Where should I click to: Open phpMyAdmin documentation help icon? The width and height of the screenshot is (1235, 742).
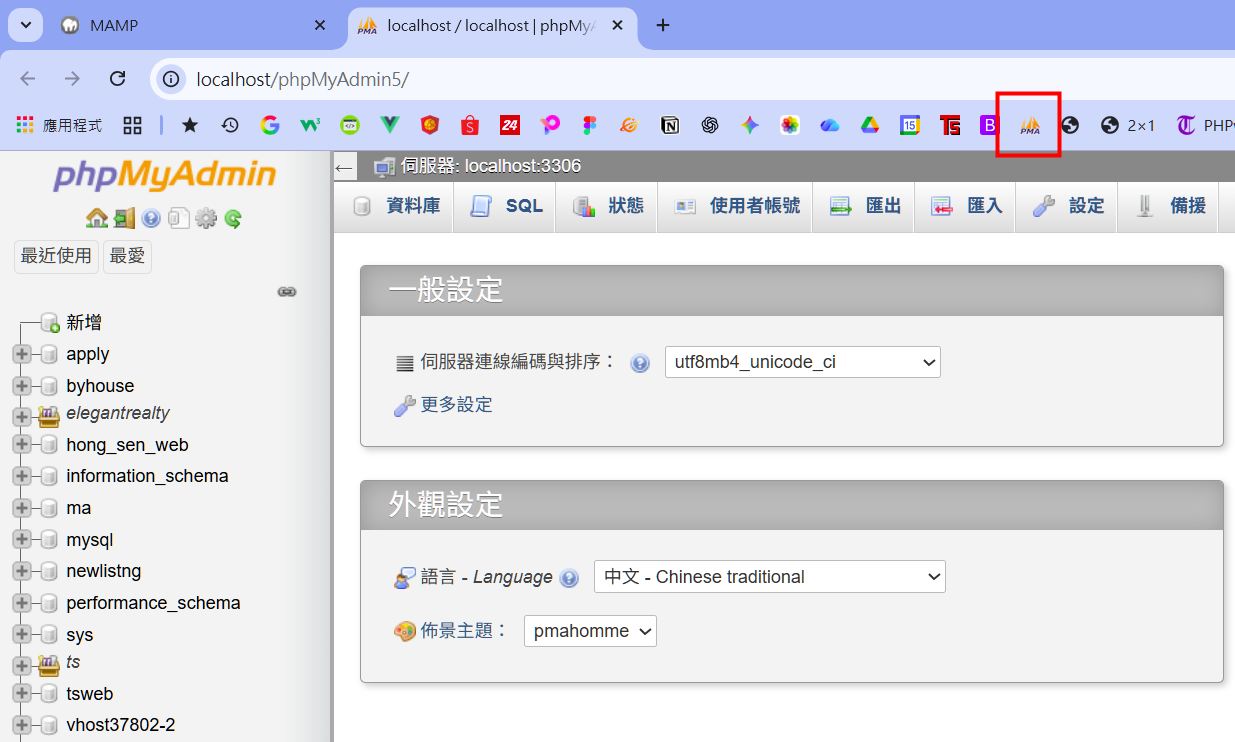click(151, 218)
